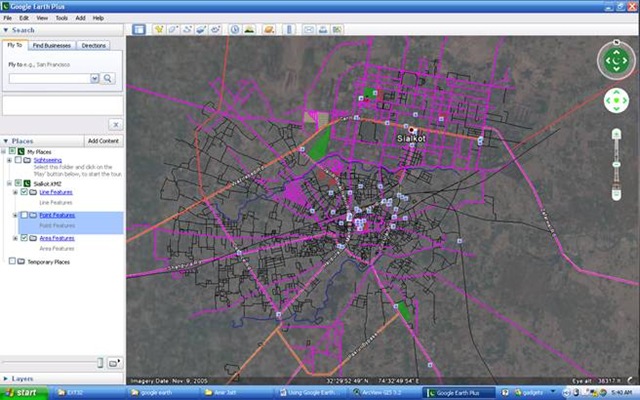This screenshot has width=640, height=400.
Task: Open the Help menu
Action: (x=98, y=18)
